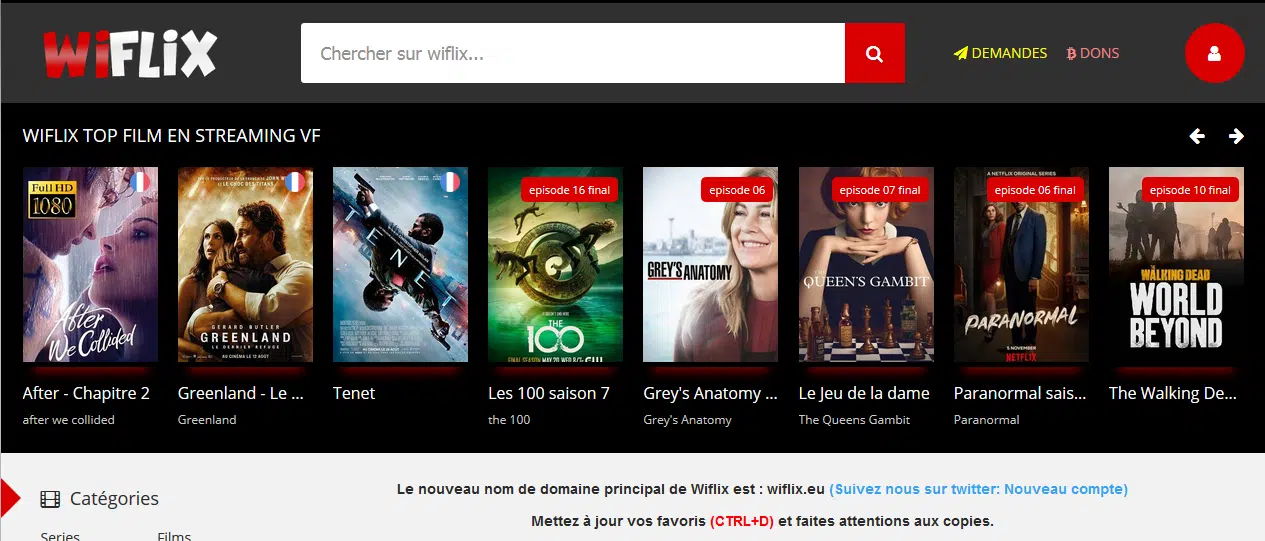Click the 'the 100' subtitle text

point(509,420)
